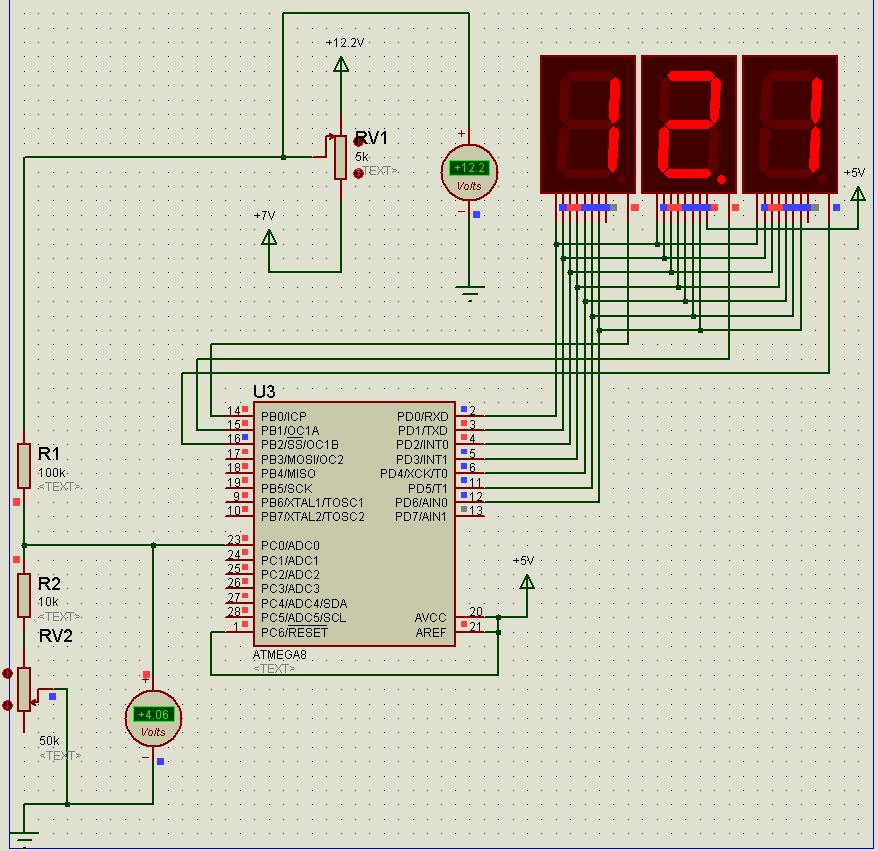Click the PC6/RESET pin label on U3
Screen dimensions: 878x851
click(294, 632)
